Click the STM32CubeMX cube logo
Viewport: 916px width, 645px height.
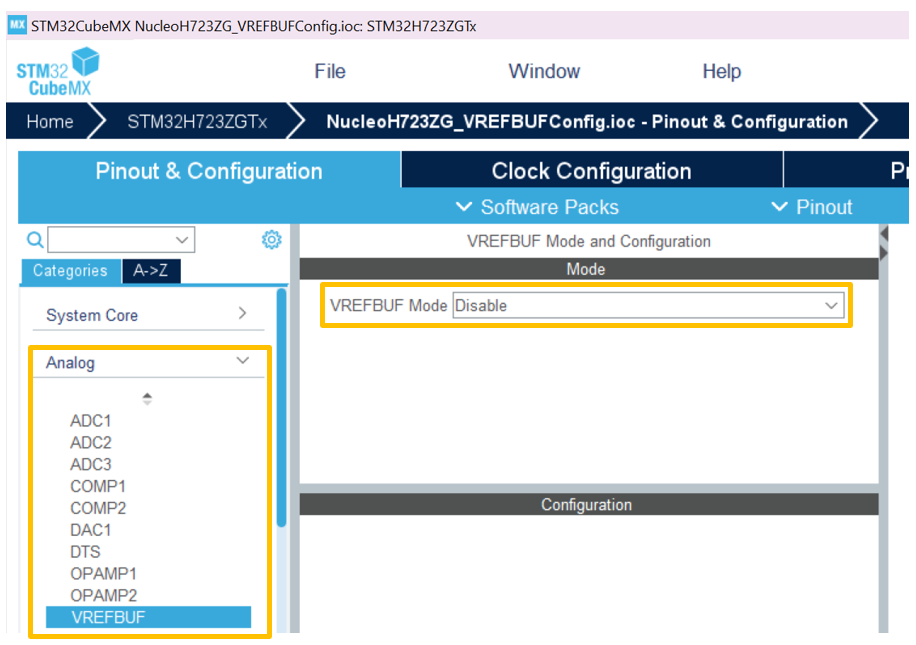click(x=58, y=72)
